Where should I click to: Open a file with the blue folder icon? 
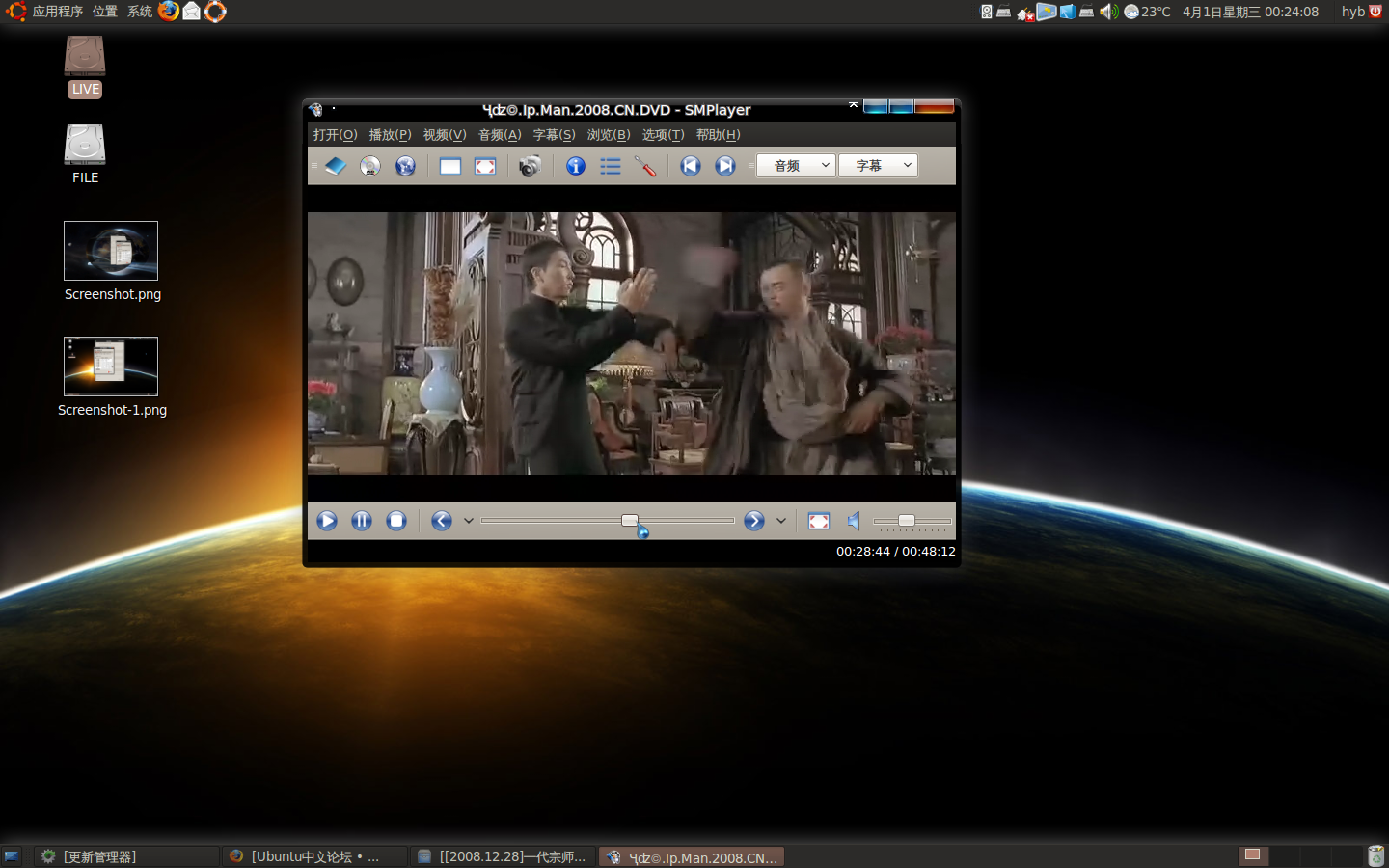pos(335,166)
